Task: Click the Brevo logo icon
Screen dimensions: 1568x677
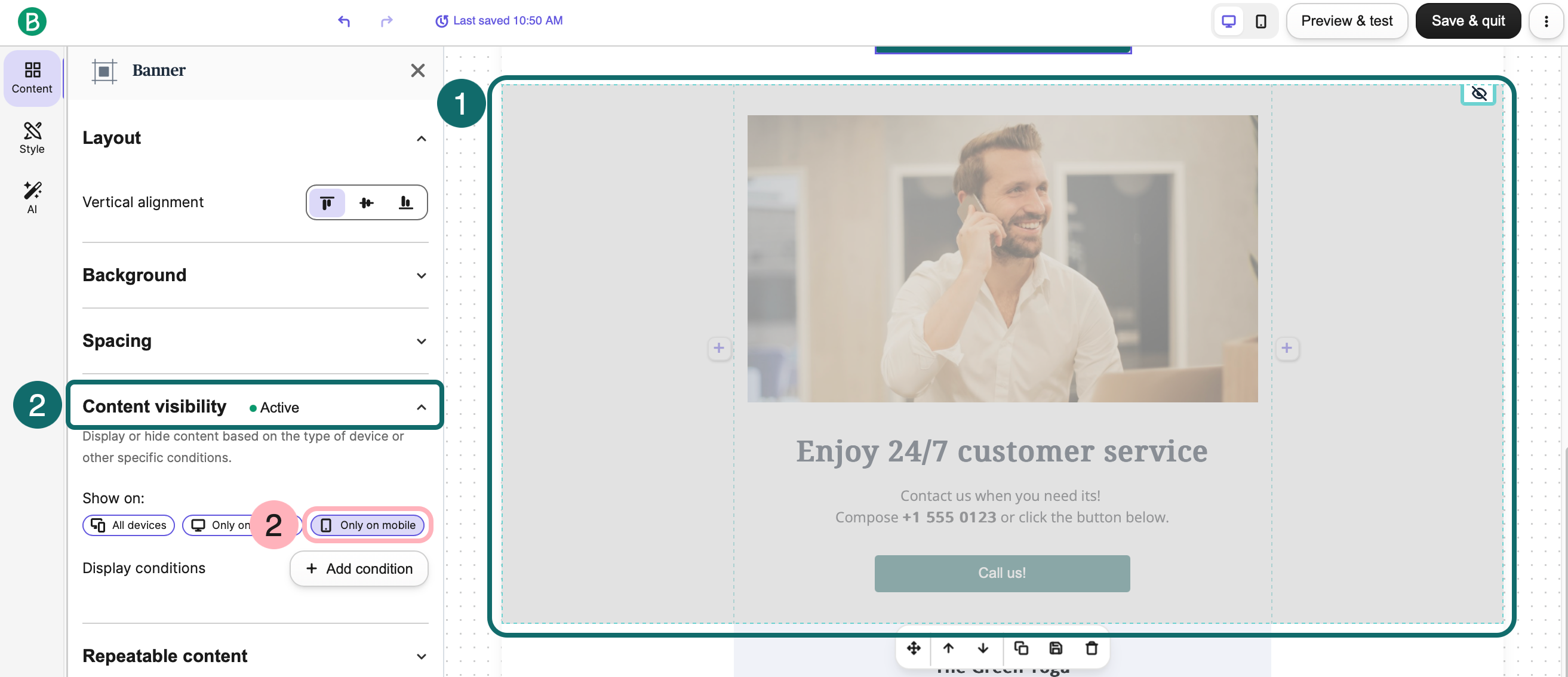Action: pos(32,21)
